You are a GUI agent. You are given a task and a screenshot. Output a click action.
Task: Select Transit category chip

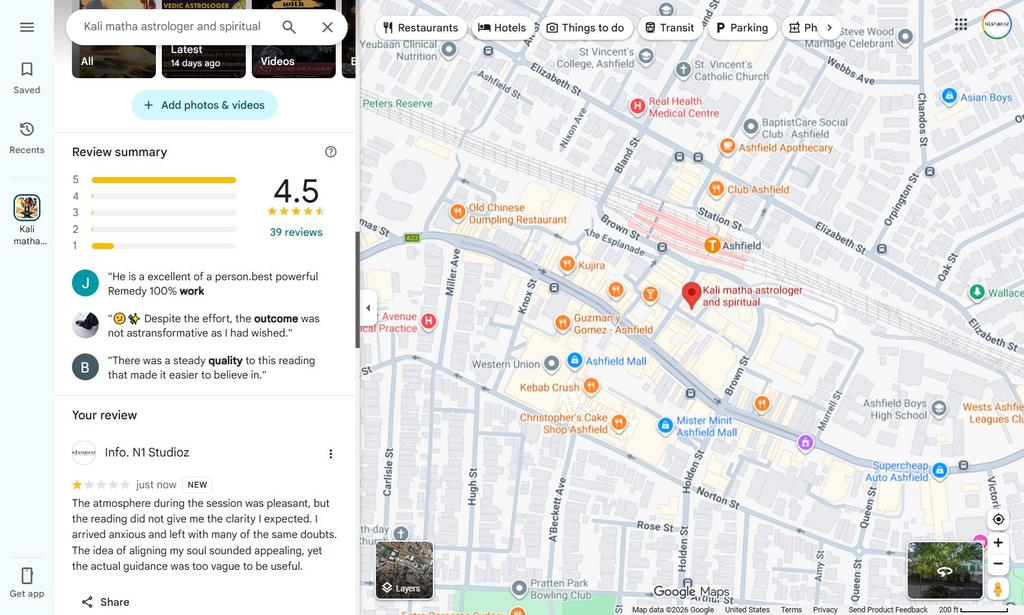[x=669, y=27]
